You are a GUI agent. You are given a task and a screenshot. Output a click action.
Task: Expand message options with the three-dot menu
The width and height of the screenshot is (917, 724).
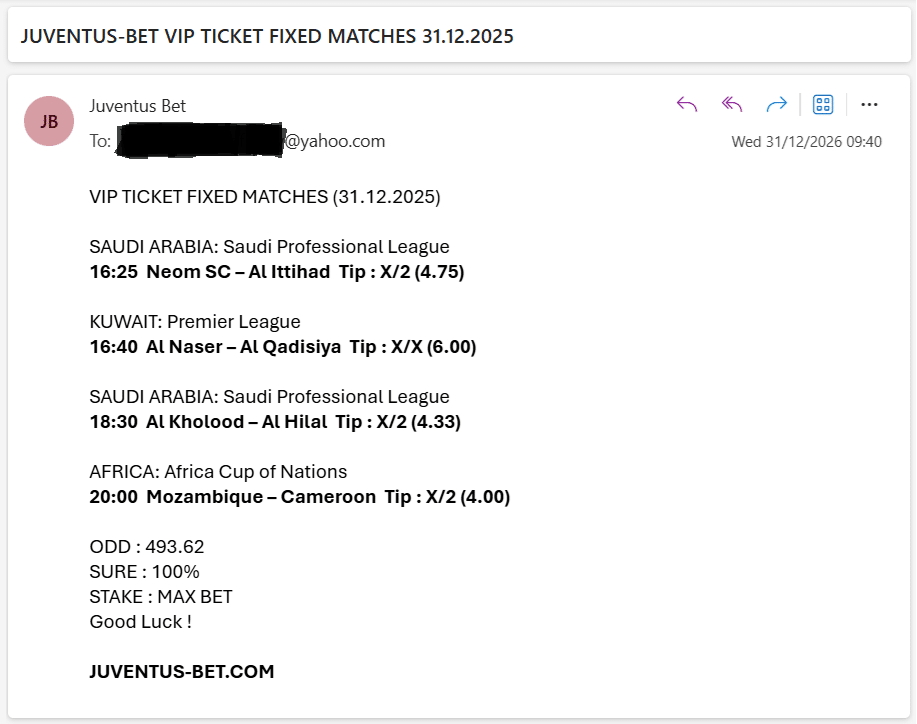[x=869, y=103]
